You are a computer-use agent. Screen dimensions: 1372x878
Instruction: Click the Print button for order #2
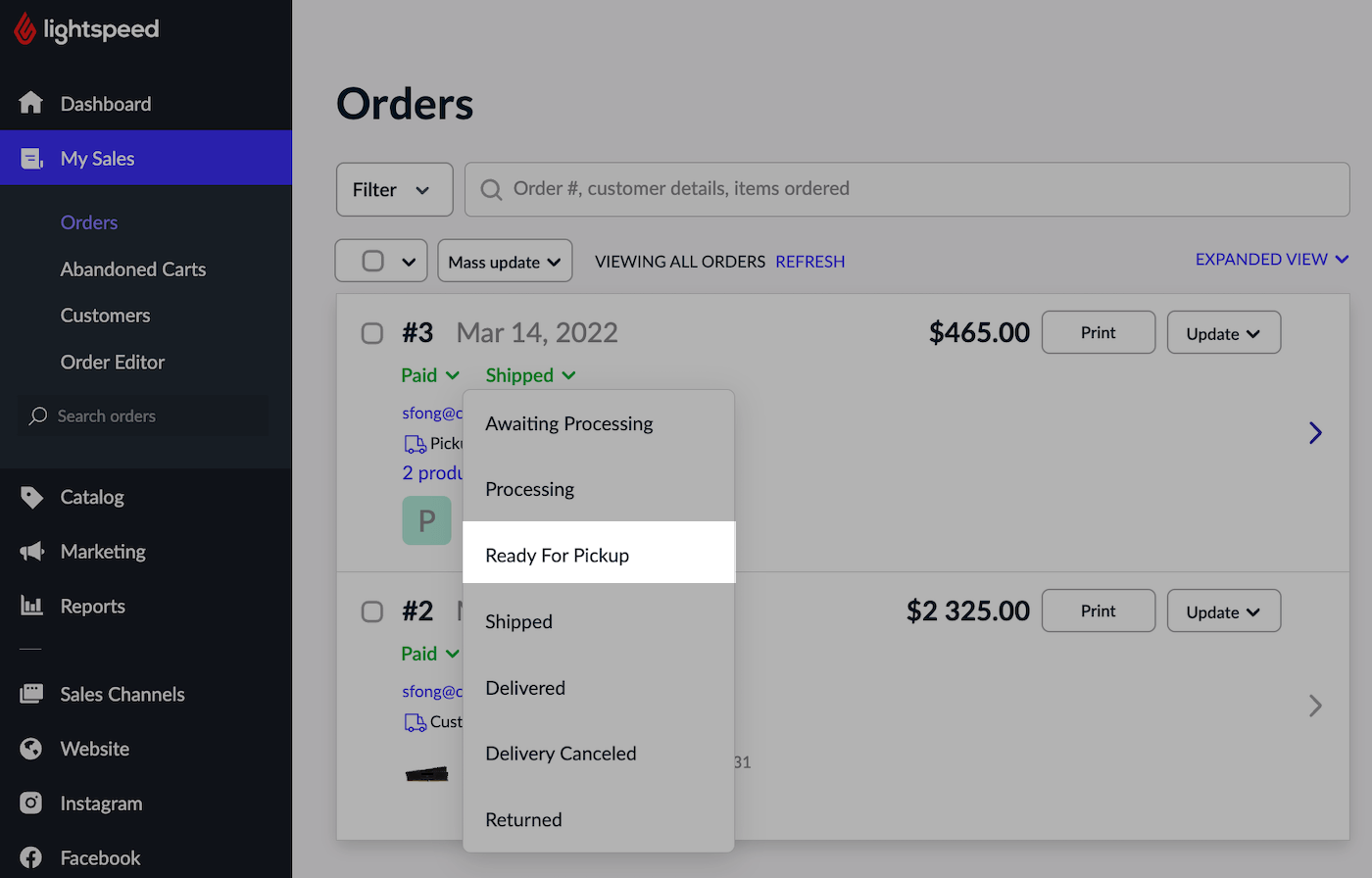[x=1098, y=610]
